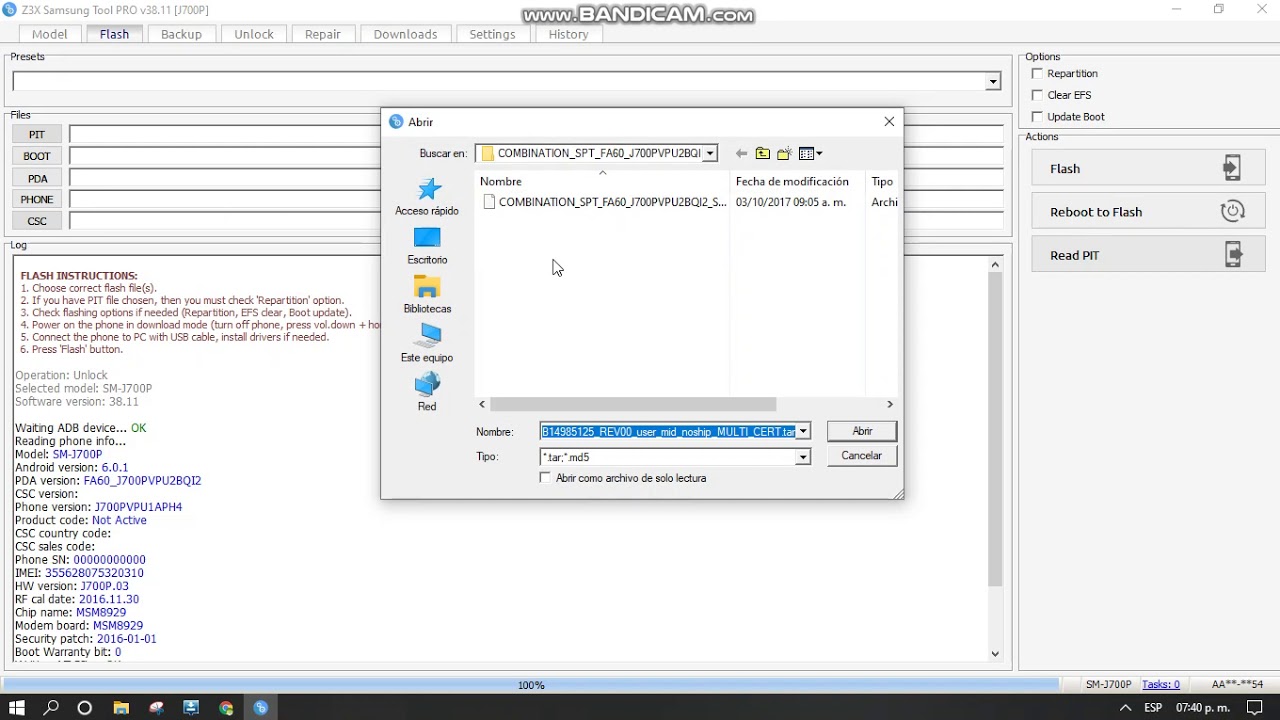This screenshot has height=720, width=1280.
Task: Close the Abrir dialog
Action: (889, 121)
